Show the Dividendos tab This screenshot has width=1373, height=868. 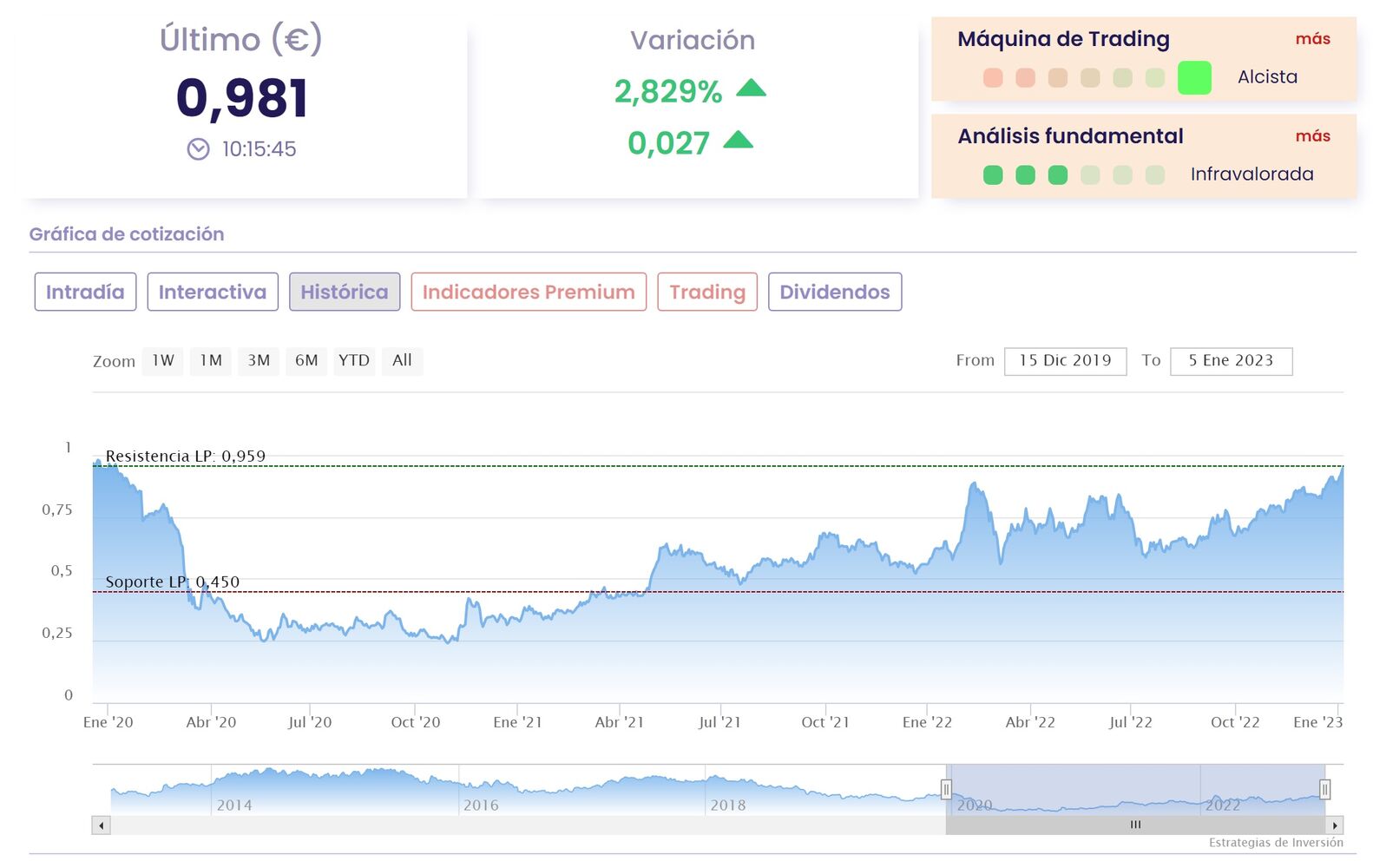click(x=835, y=292)
